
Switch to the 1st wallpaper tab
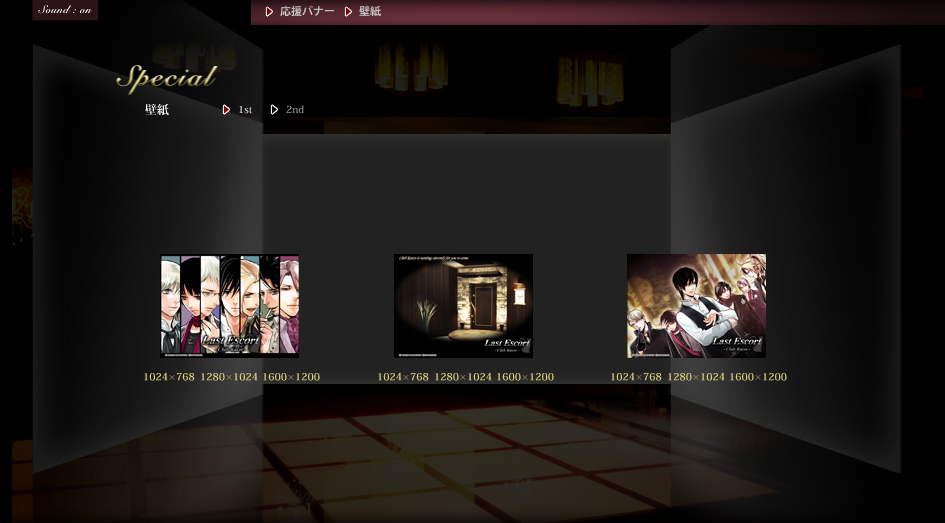[244, 110]
